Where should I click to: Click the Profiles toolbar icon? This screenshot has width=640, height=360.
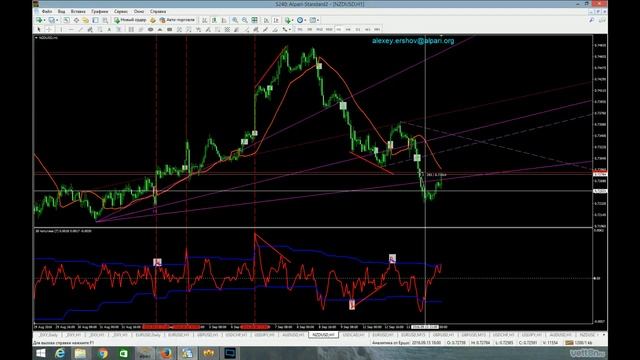click(51, 20)
